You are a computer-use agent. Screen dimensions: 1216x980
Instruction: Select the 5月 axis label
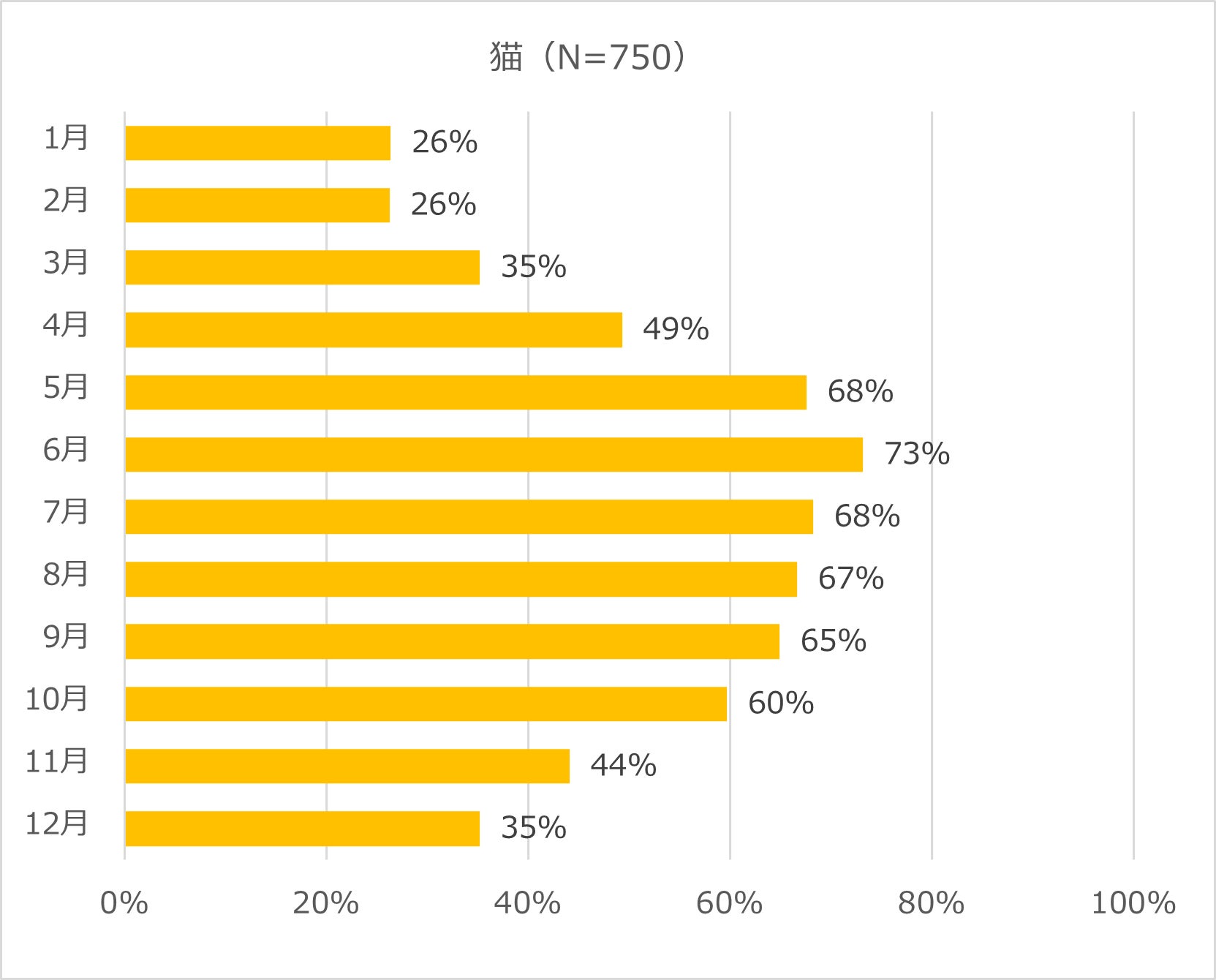click(x=66, y=387)
